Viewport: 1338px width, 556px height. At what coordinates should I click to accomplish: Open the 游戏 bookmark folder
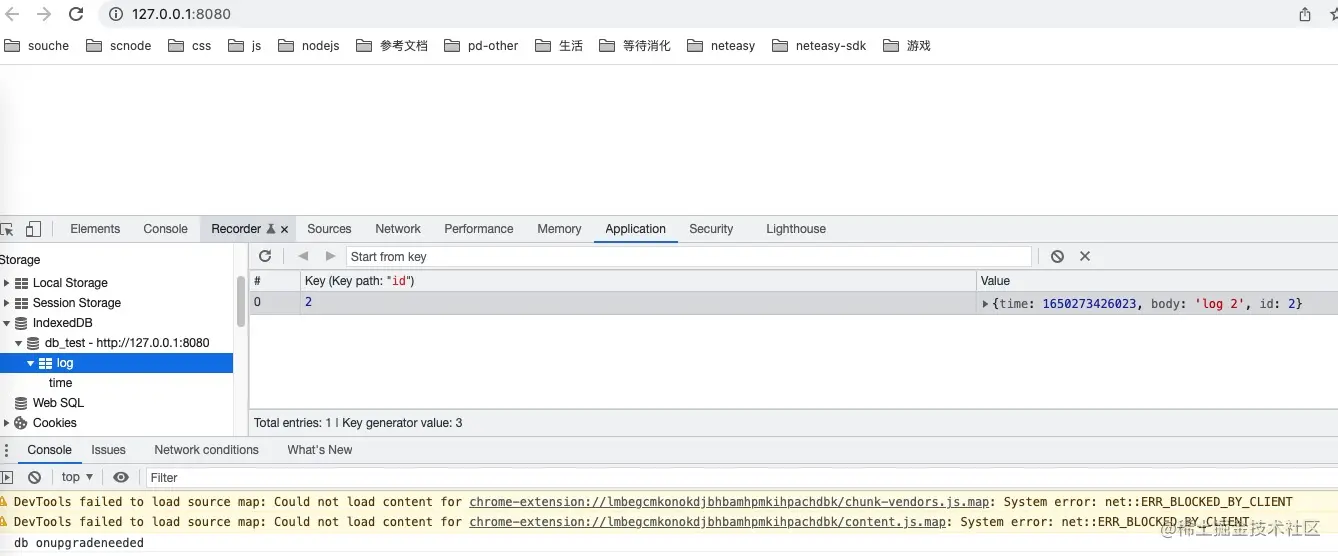[907, 46]
